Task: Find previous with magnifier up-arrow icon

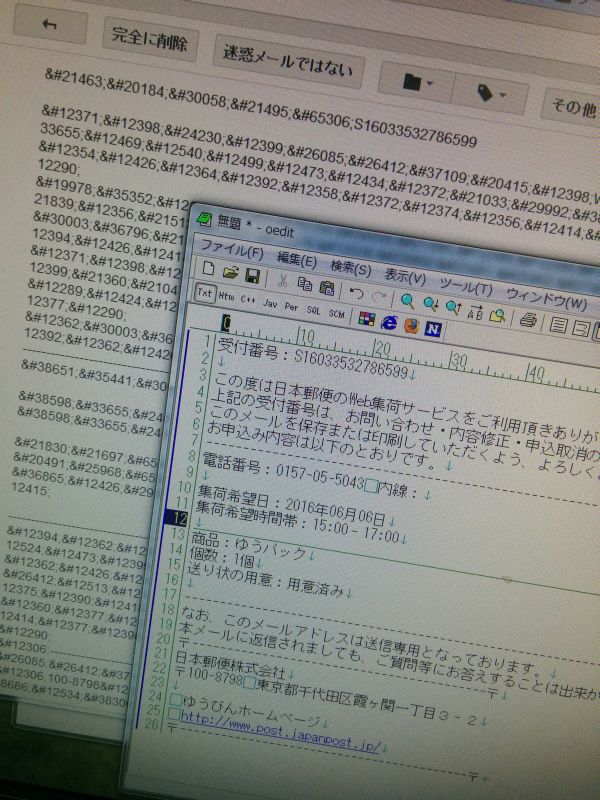Action: pyautogui.click(x=454, y=308)
